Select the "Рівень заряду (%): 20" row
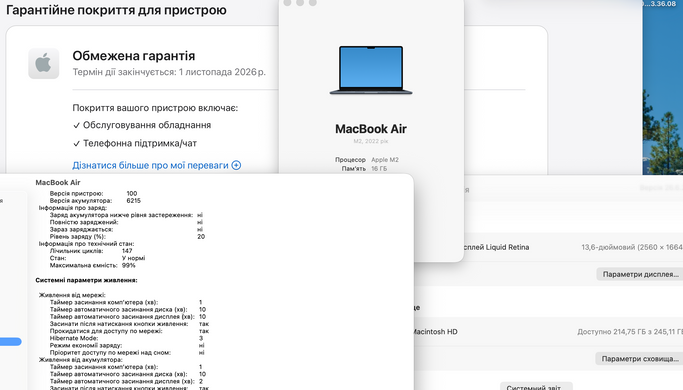 click(x=127, y=237)
